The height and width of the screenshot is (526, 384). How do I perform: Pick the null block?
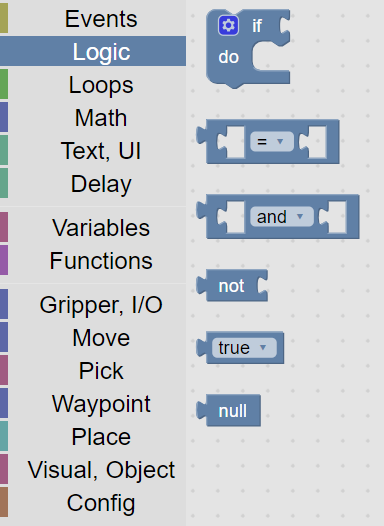point(229,411)
